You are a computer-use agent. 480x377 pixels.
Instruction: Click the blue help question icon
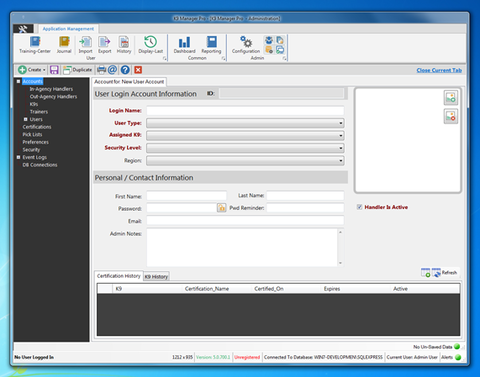[x=125, y=70]
